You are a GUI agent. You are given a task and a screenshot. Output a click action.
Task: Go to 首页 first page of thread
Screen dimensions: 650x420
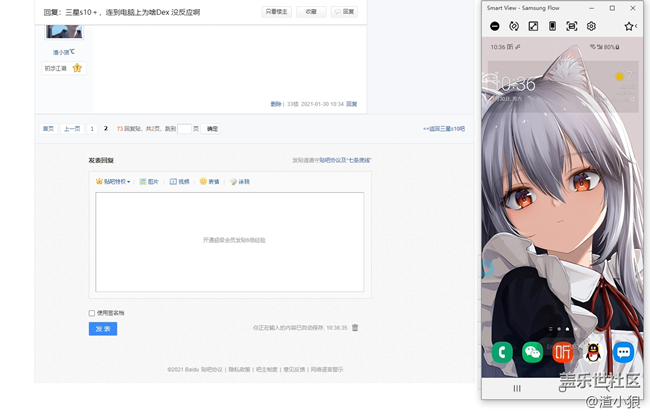49,129
